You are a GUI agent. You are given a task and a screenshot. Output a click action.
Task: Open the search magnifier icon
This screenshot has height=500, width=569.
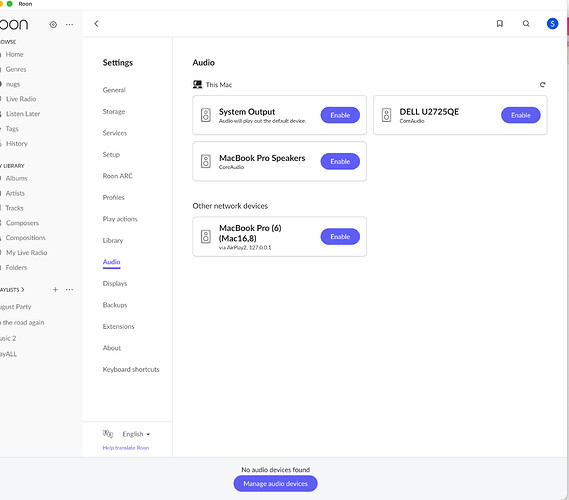pos(526,24)
